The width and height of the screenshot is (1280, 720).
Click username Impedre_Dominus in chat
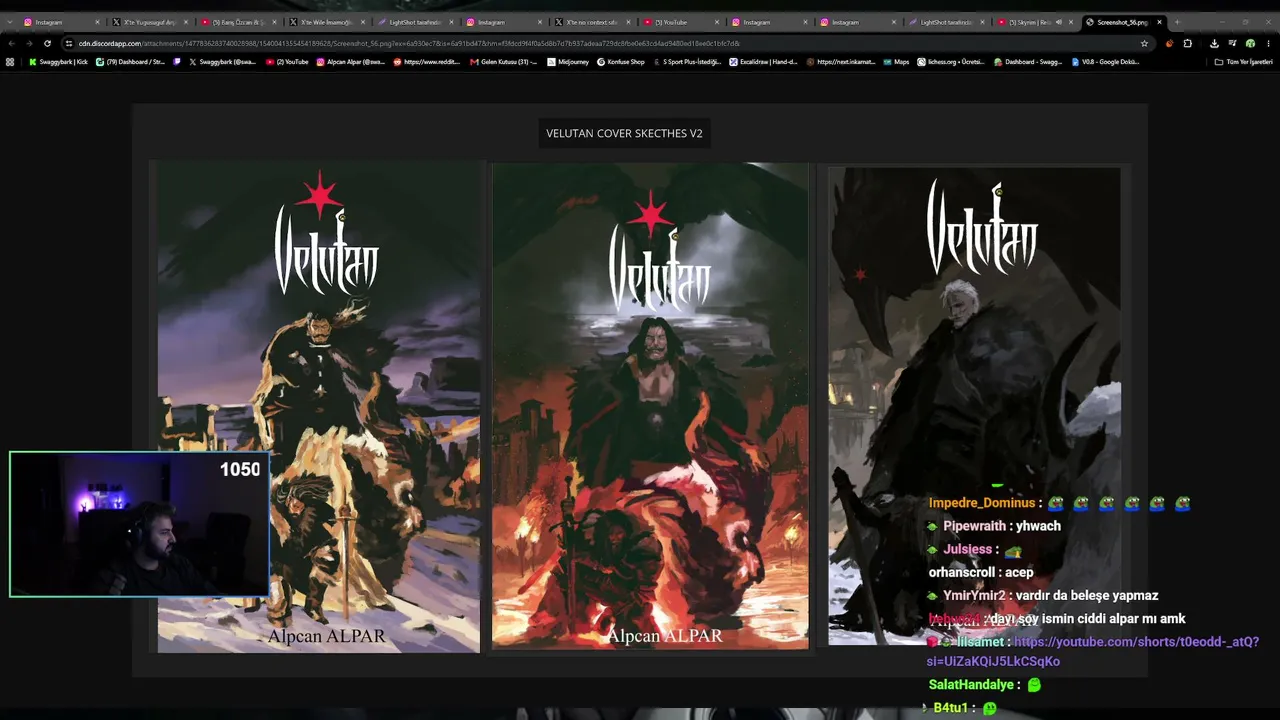pyautogui.click(x=983, y=503)
